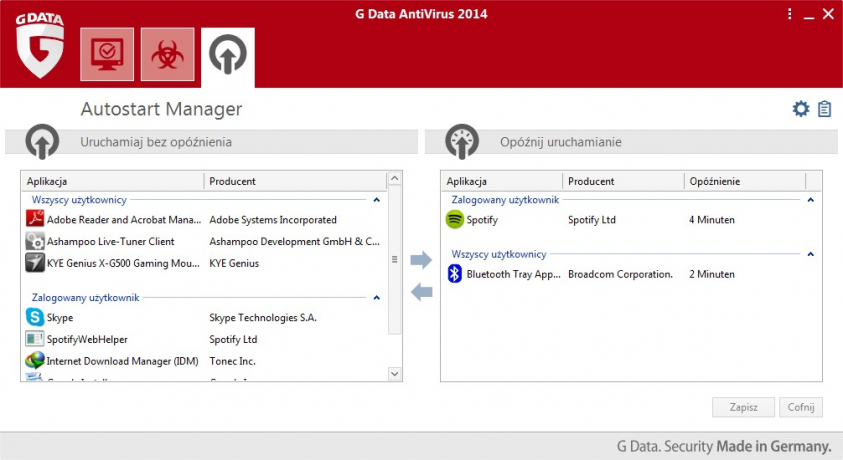Click the Adobe Reader icon
The height and width of the screenshot is (460, 843).
[35, 219]
